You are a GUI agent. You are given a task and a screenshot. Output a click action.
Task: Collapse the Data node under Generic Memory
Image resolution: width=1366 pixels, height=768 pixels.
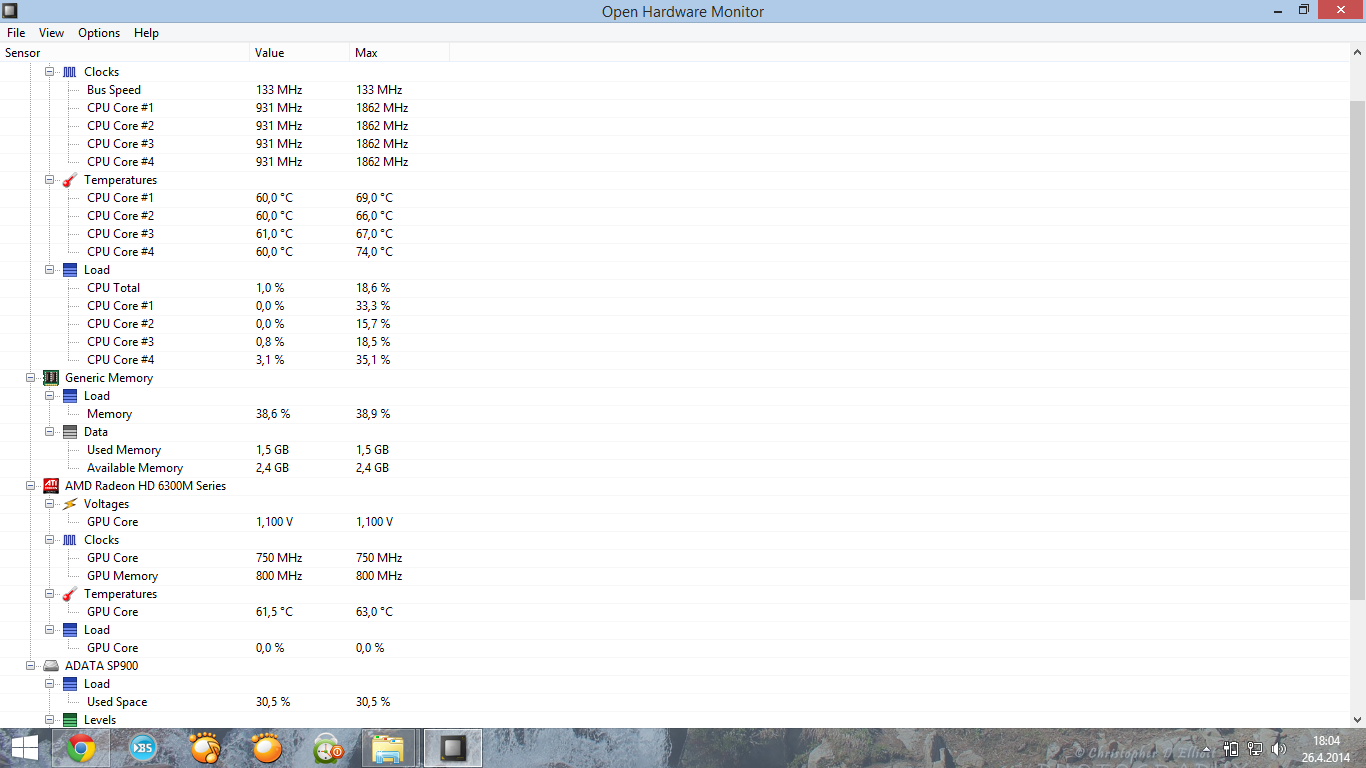pos(49,432)
